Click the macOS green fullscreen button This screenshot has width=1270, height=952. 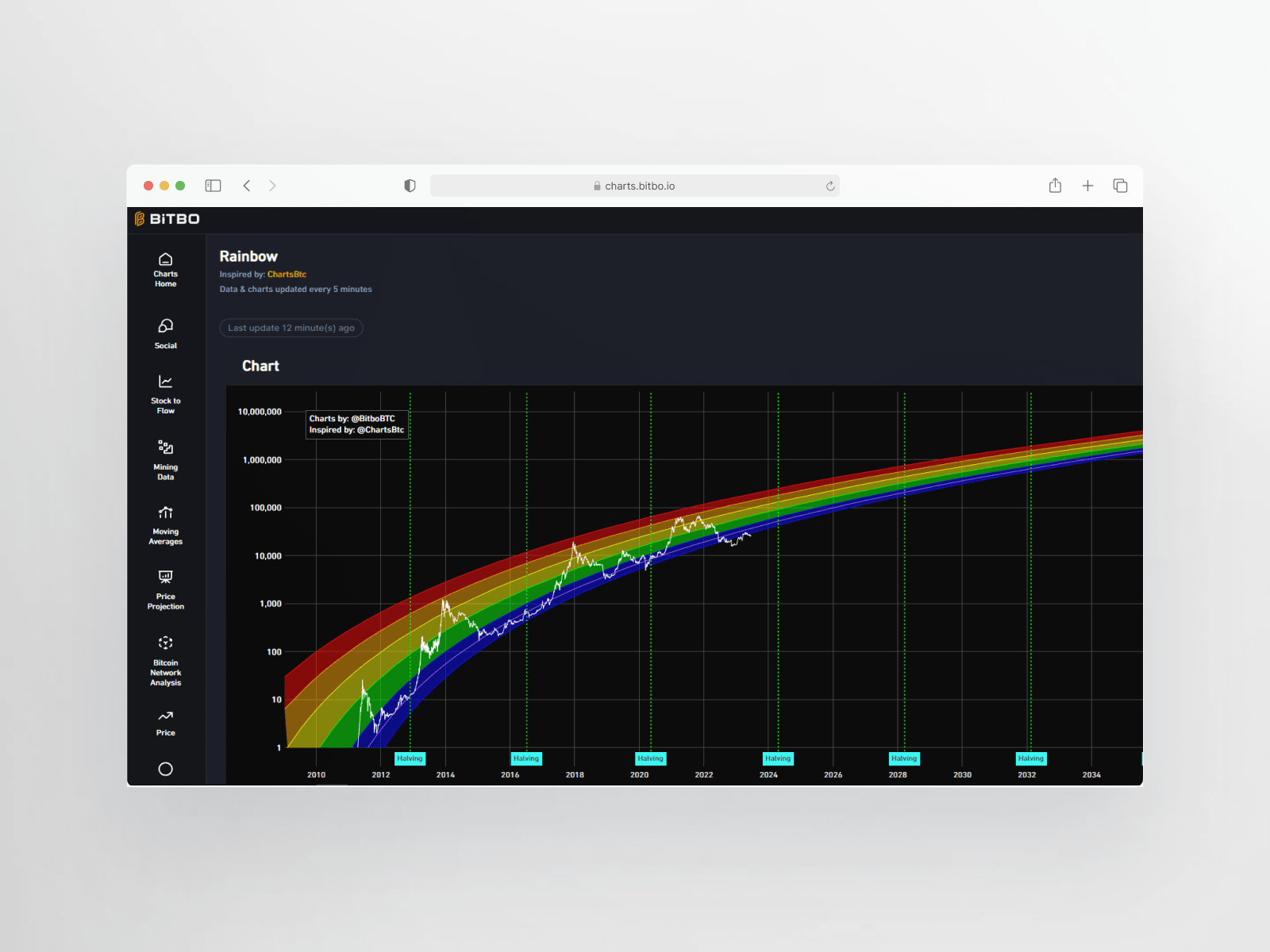[180, 186]
